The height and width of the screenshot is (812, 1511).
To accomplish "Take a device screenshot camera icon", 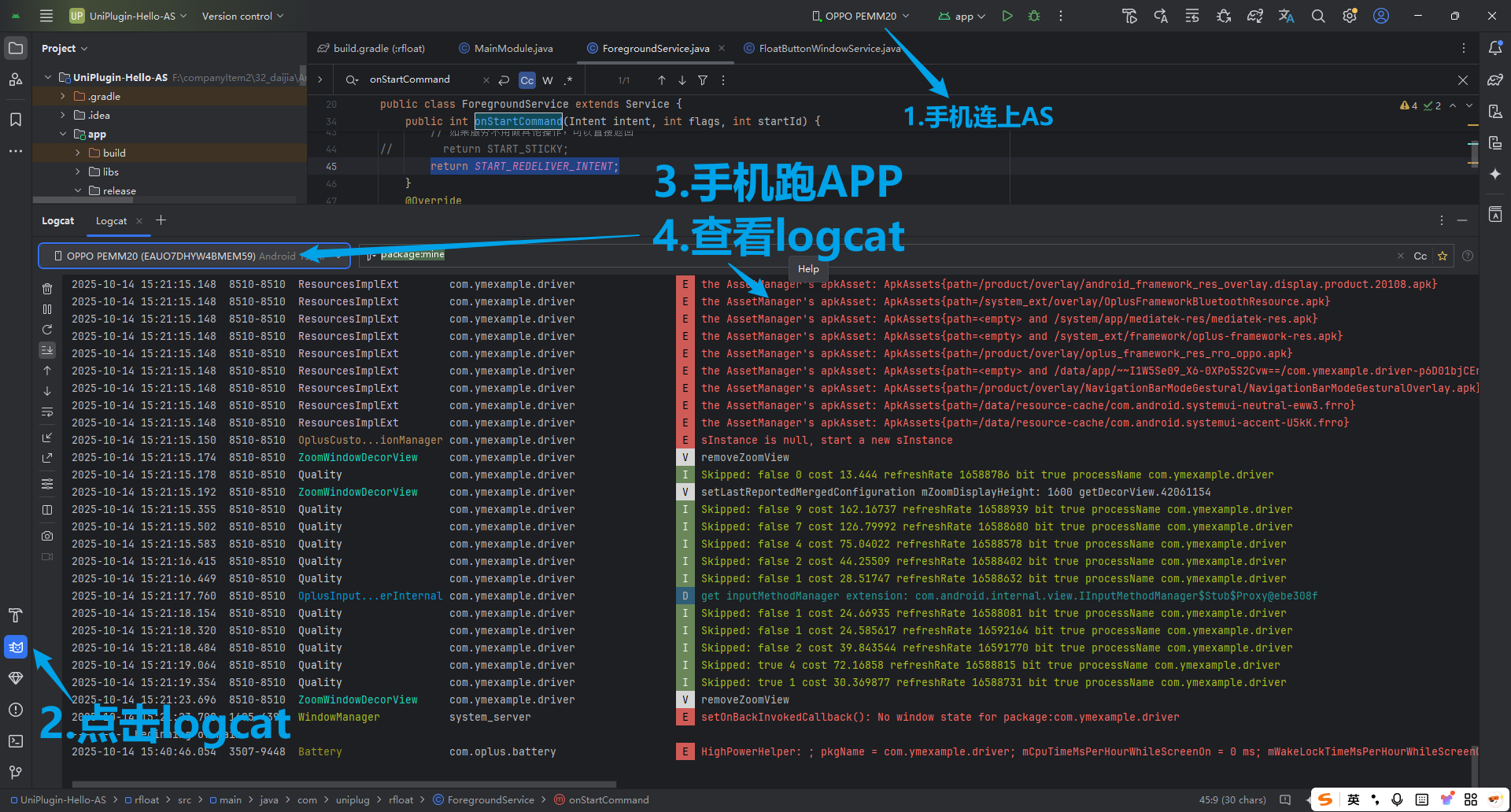I will coord(47,536).
